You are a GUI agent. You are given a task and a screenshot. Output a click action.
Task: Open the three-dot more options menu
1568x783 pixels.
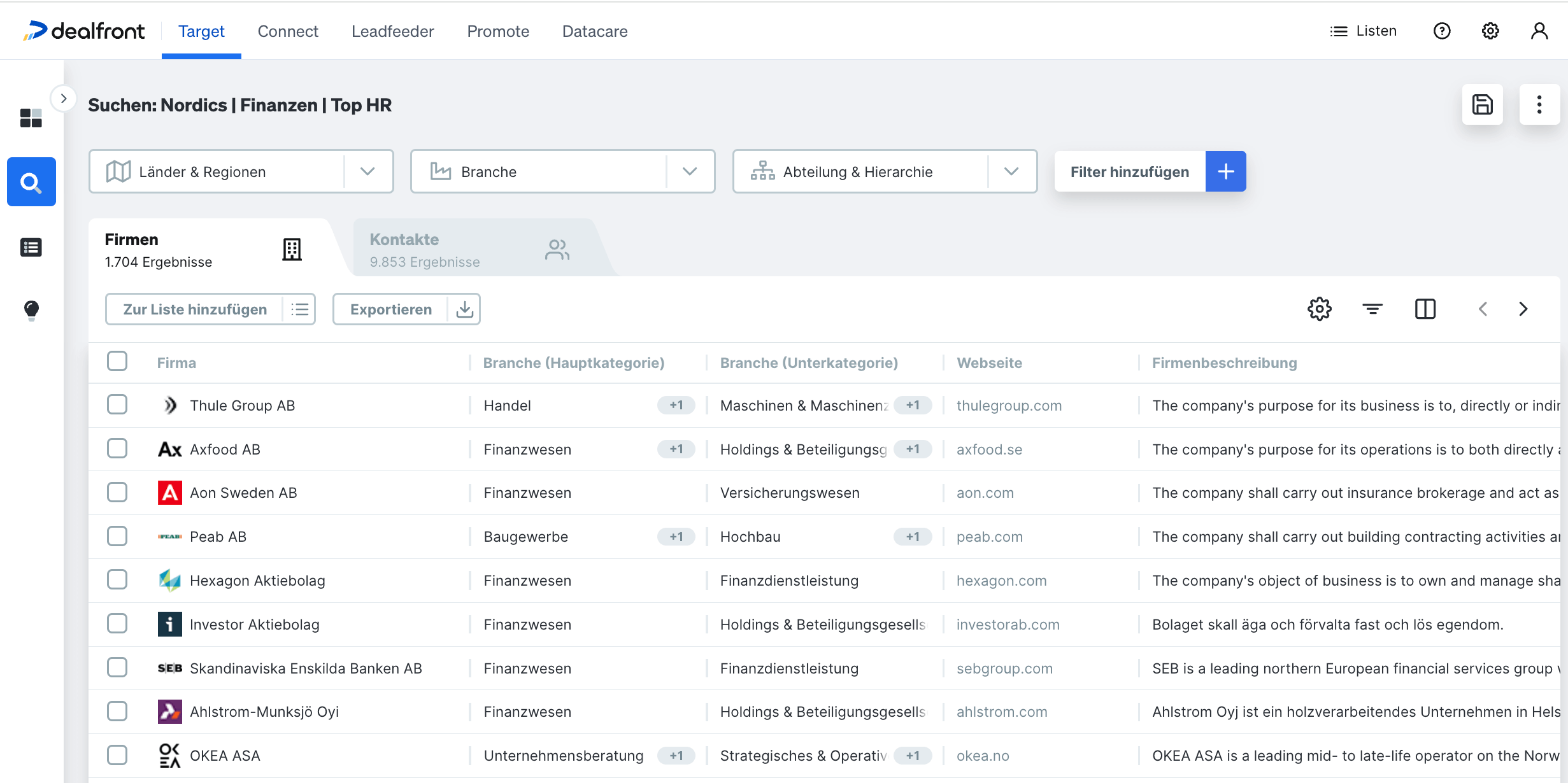pyautogui.click(x=1539, y=104)
